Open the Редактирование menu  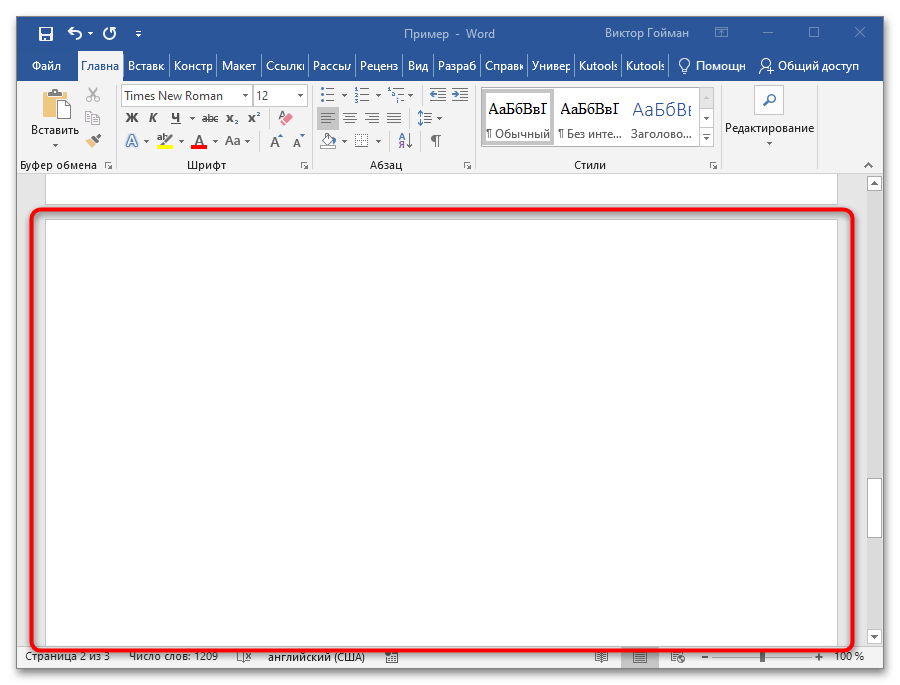(769, 118)
